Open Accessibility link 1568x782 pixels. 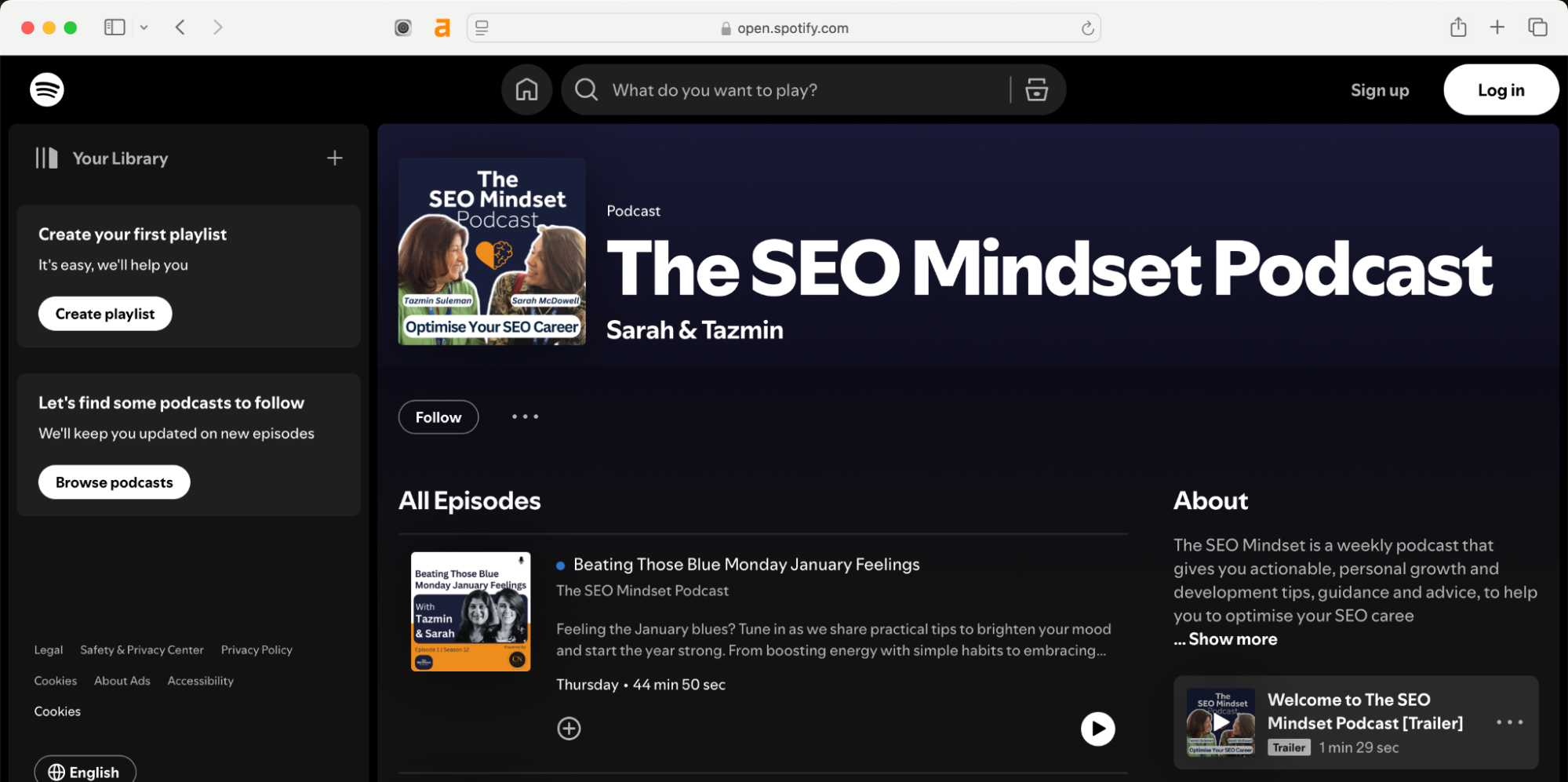(x=201, y=681)
